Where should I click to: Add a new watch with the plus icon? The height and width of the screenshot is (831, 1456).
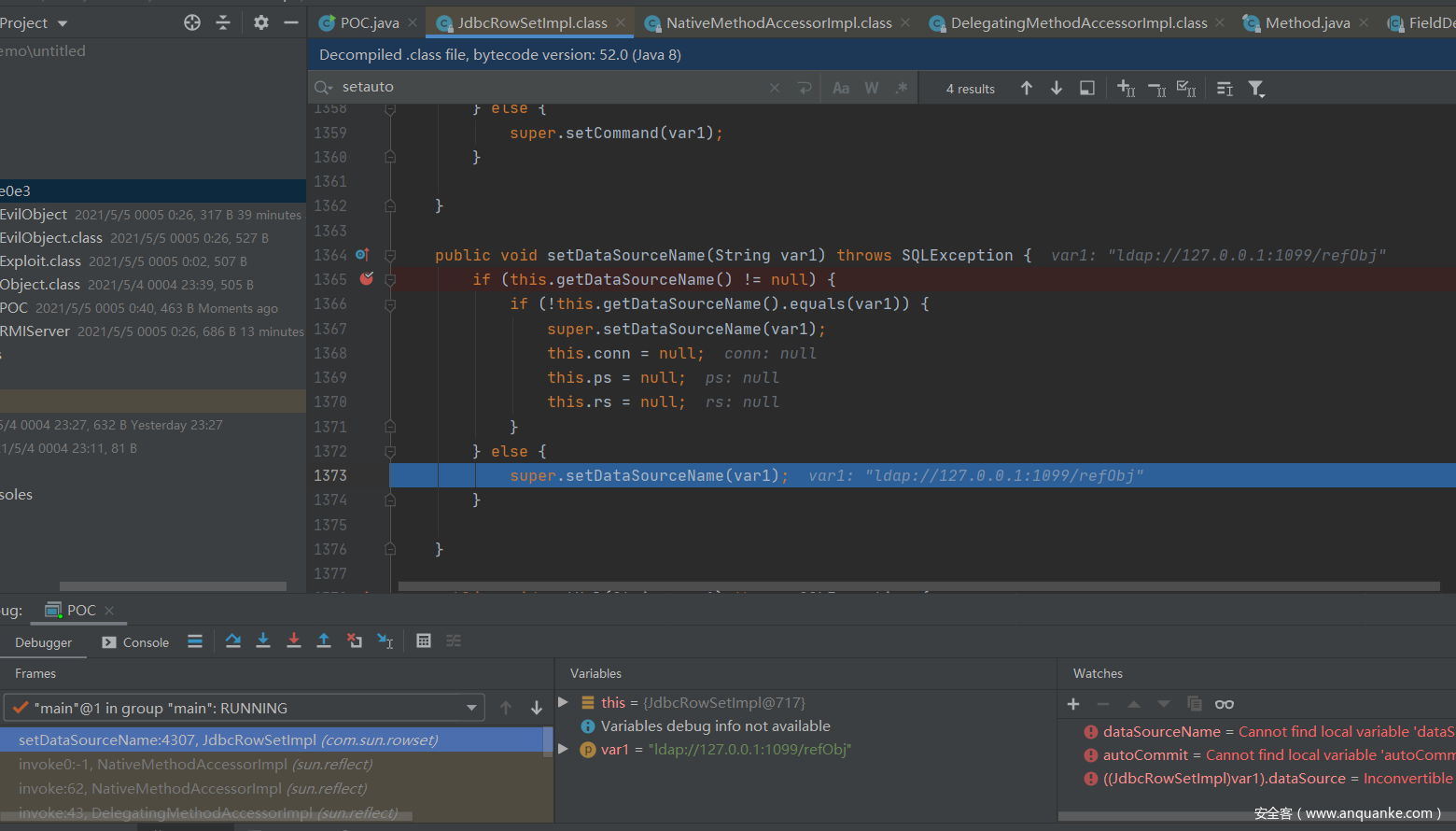coord(1073,704)
